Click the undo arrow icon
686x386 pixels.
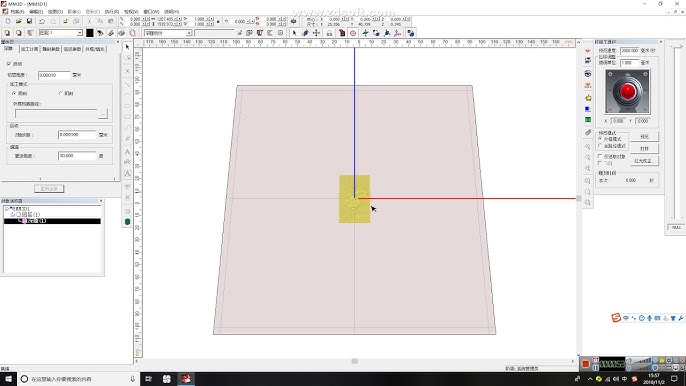[42, 21]
